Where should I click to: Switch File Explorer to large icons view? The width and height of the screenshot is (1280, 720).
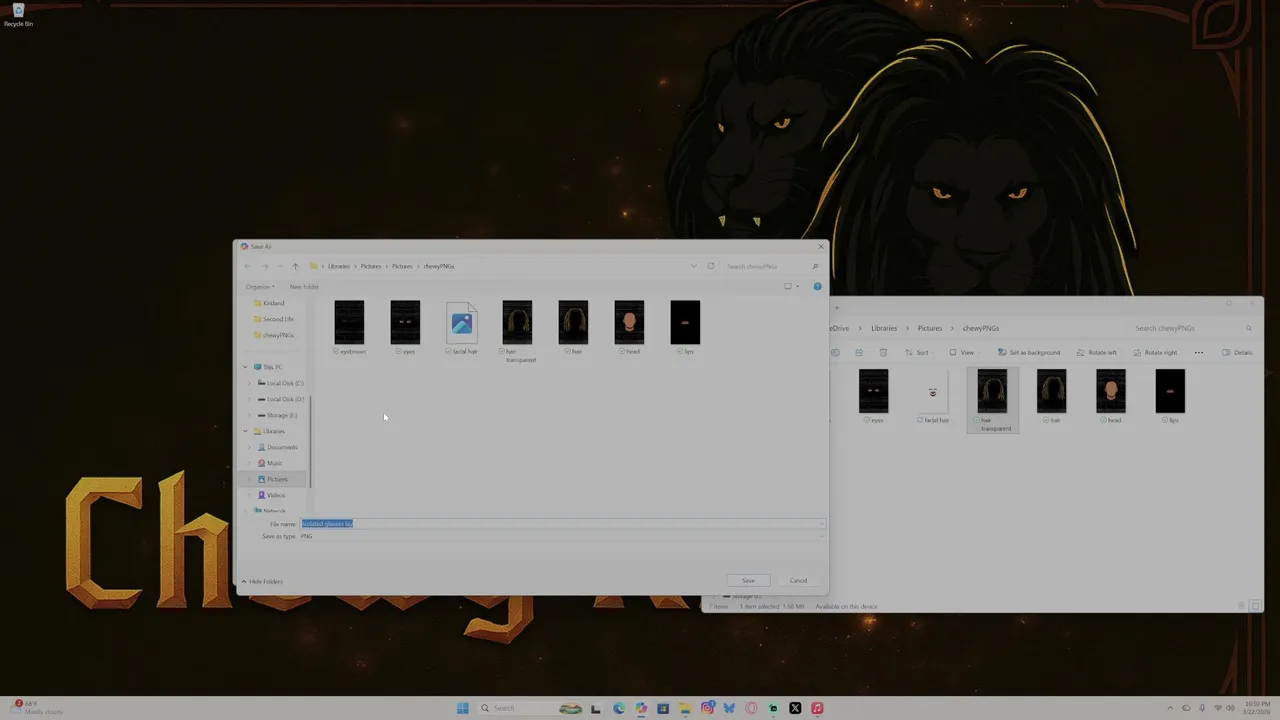[x=1253, y=606]
